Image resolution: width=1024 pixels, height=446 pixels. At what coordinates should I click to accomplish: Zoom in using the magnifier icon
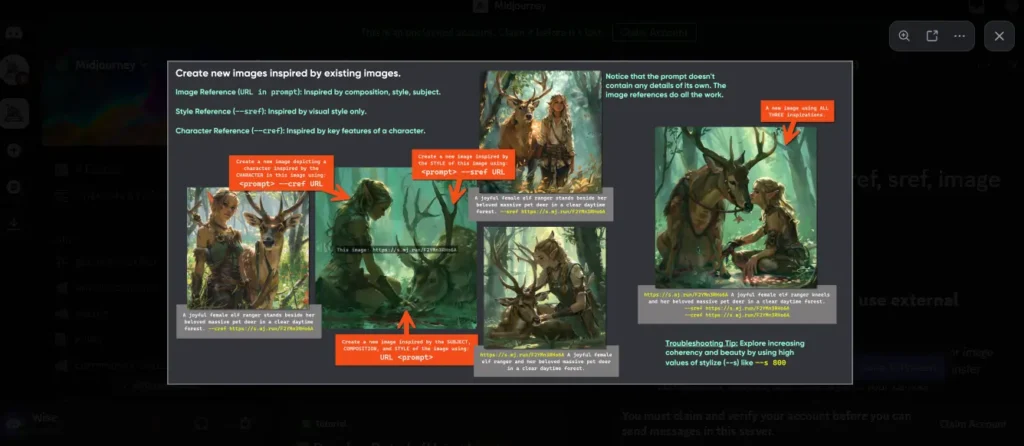tap(904, 36)
